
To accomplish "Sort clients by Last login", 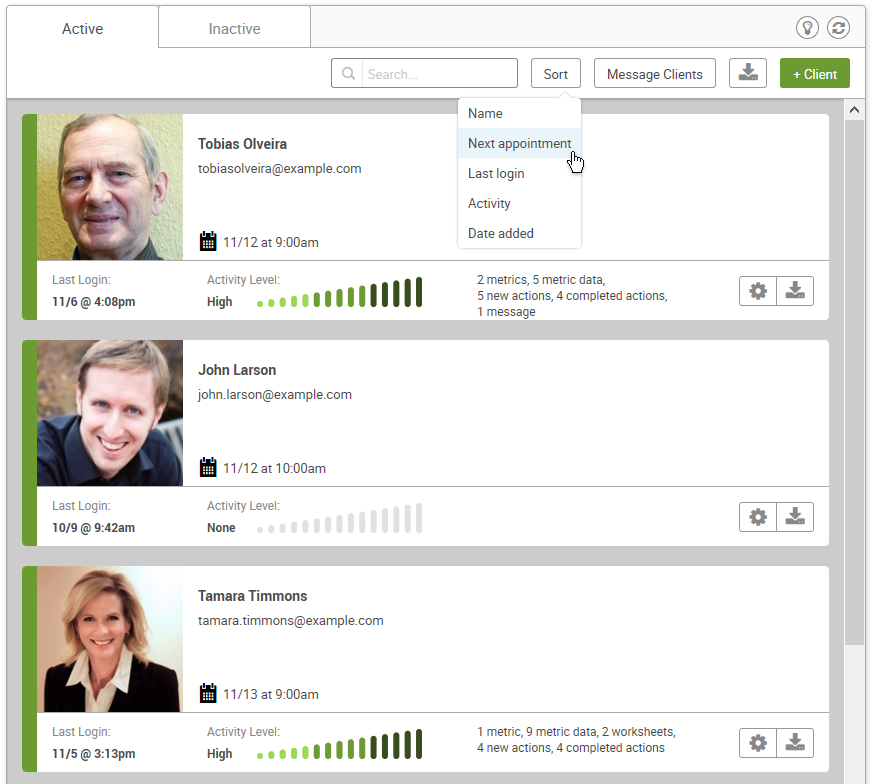I will coord(519,174).
